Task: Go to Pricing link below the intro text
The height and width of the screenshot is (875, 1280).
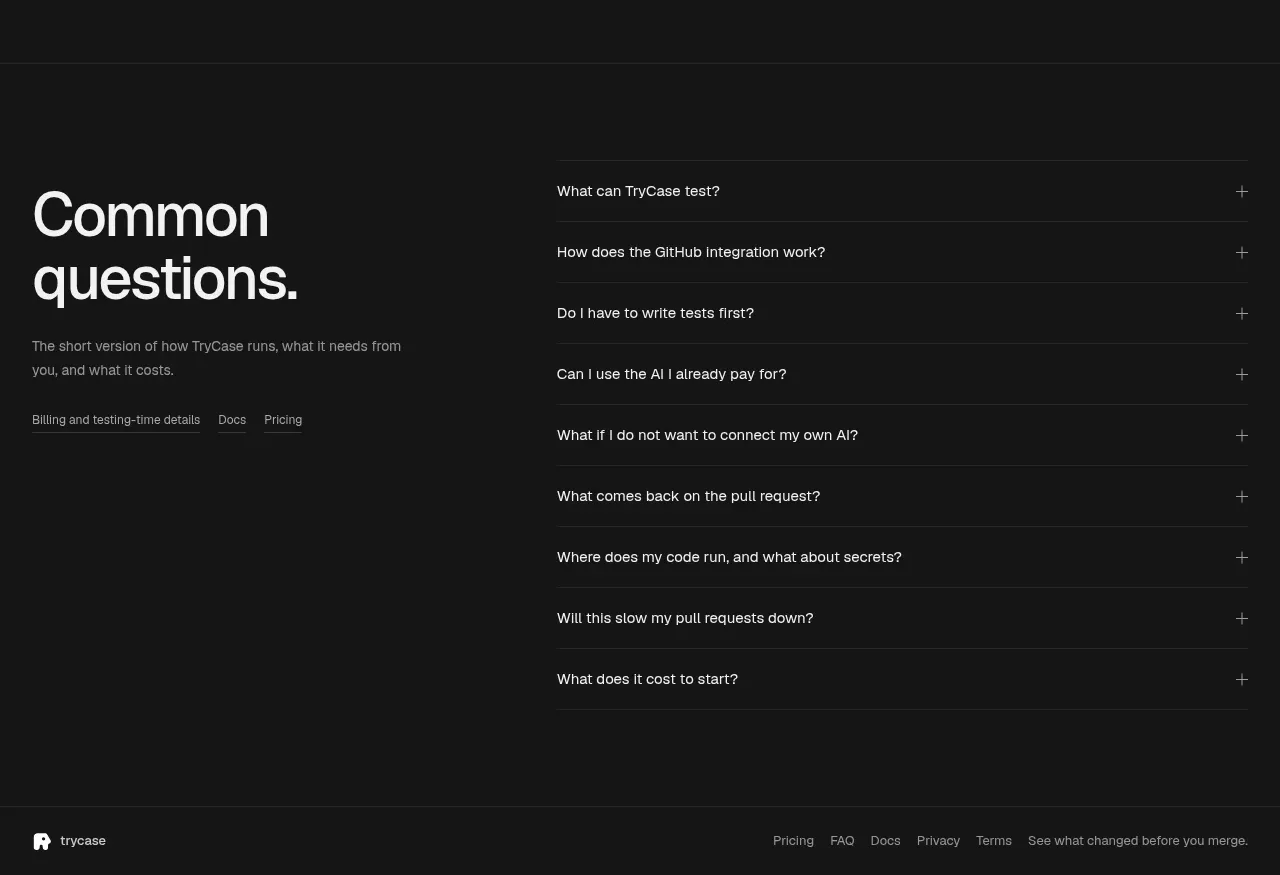Action: coord(283,420)
